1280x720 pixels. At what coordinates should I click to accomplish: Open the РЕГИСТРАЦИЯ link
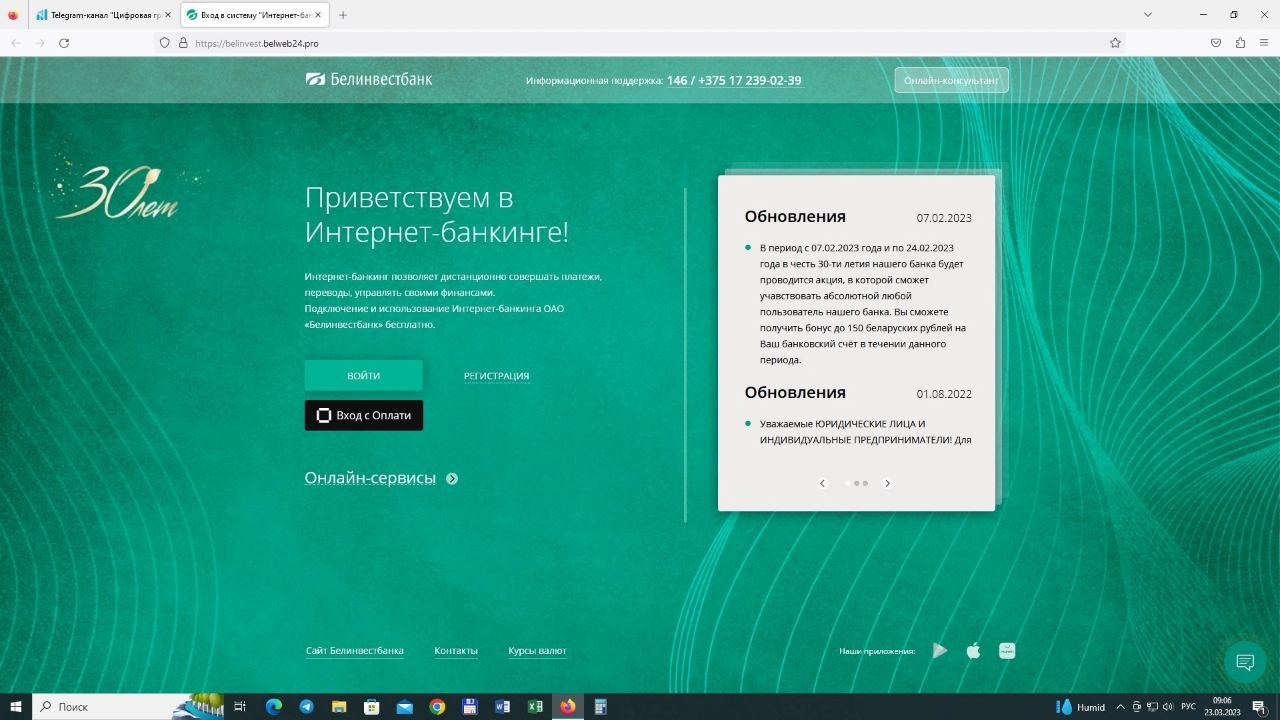[x=496, y=376]
